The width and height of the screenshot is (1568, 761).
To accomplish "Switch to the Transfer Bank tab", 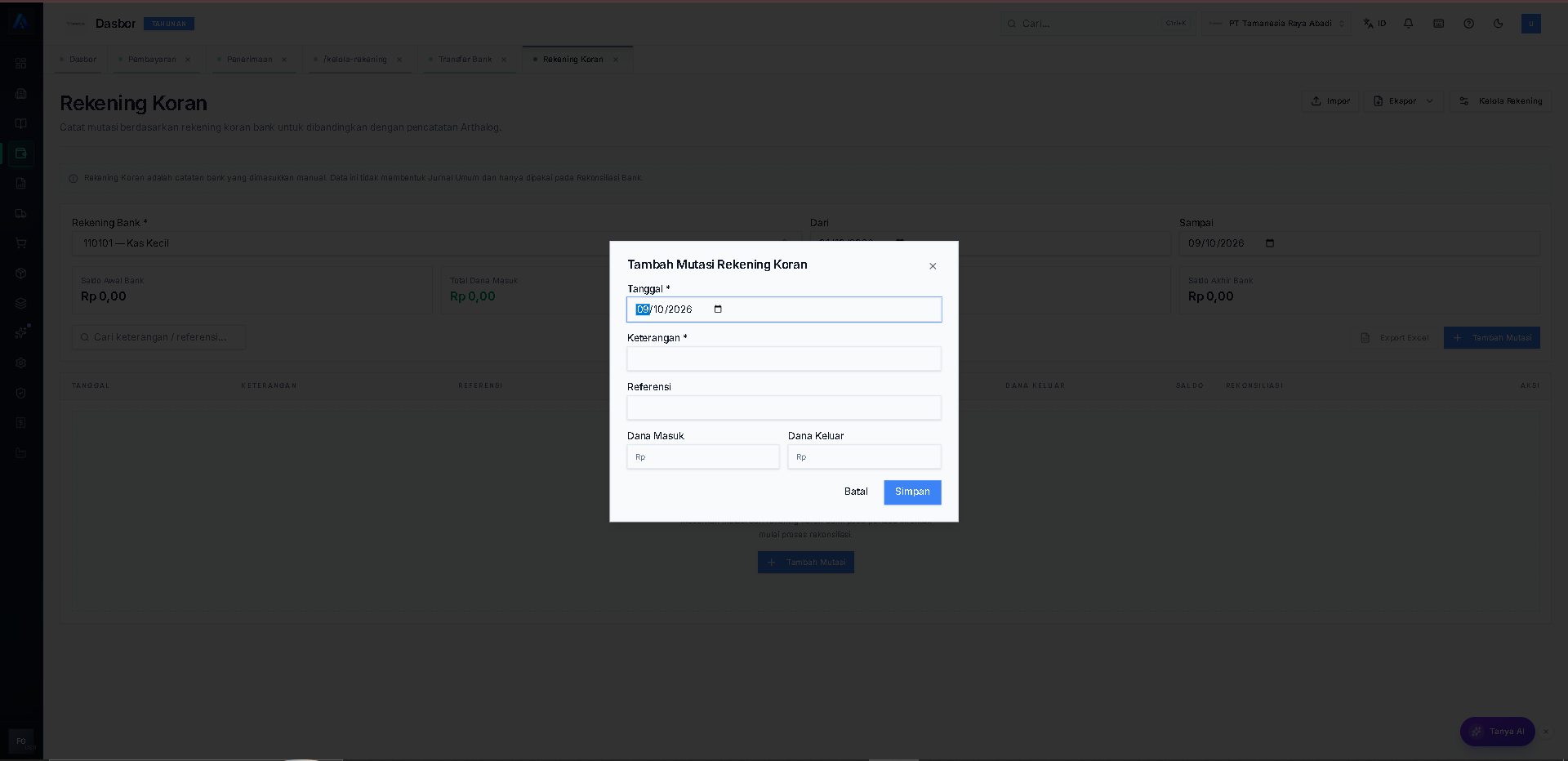I will [x=465, y=60].
